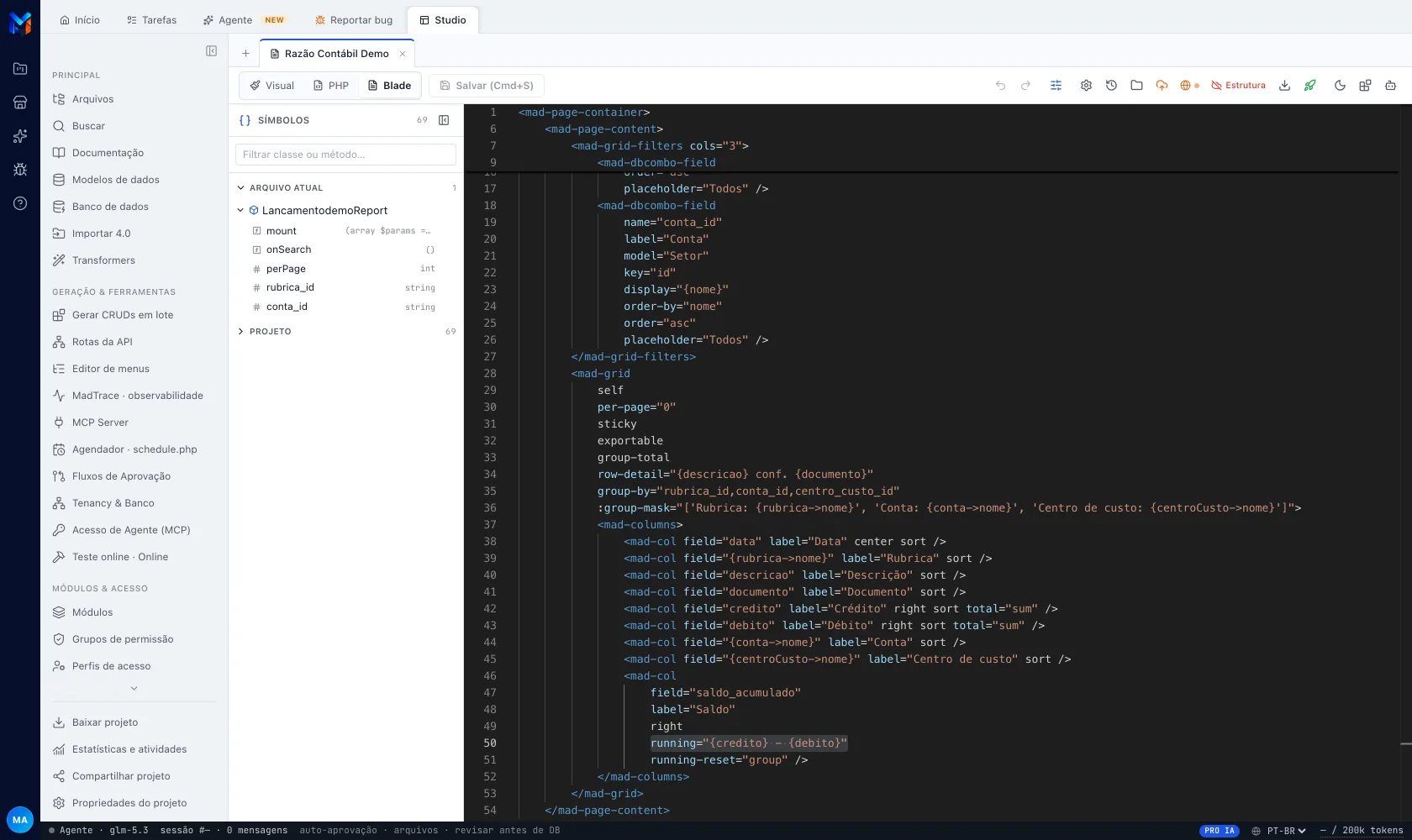Open the version history clock icon

tap(1111, 86)
